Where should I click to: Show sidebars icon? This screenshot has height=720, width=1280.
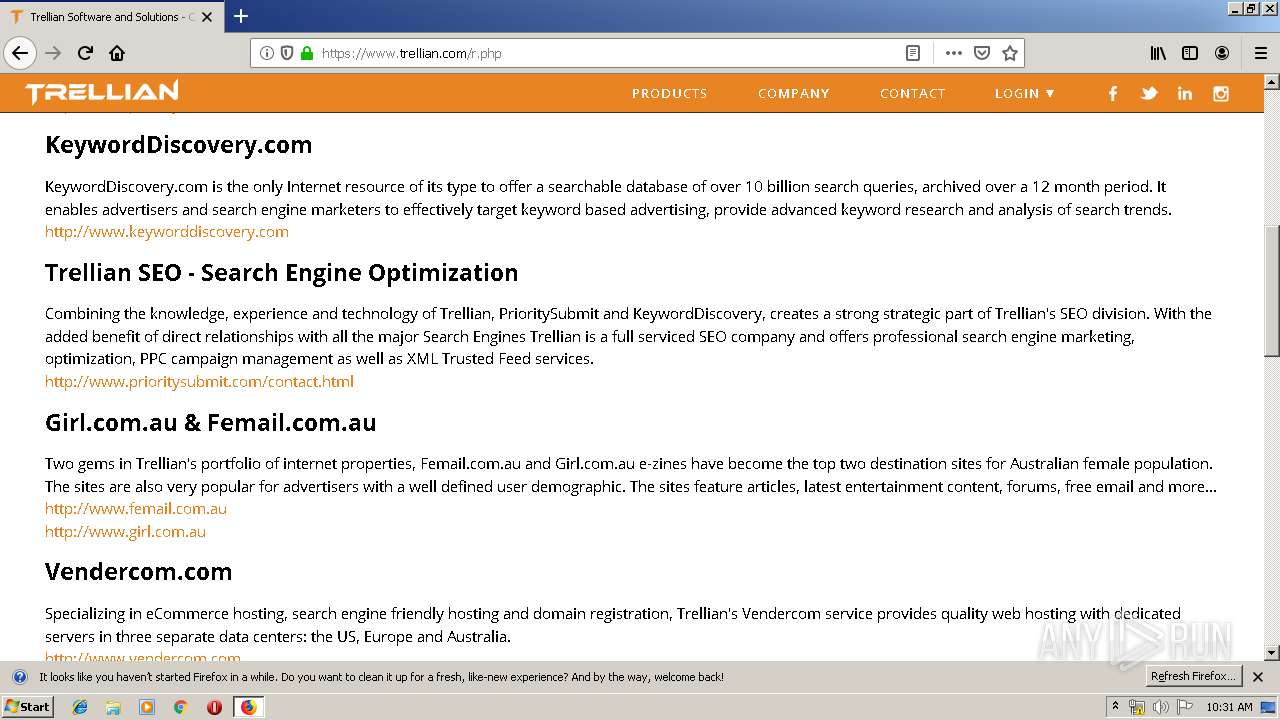(x=1190, y=53)
